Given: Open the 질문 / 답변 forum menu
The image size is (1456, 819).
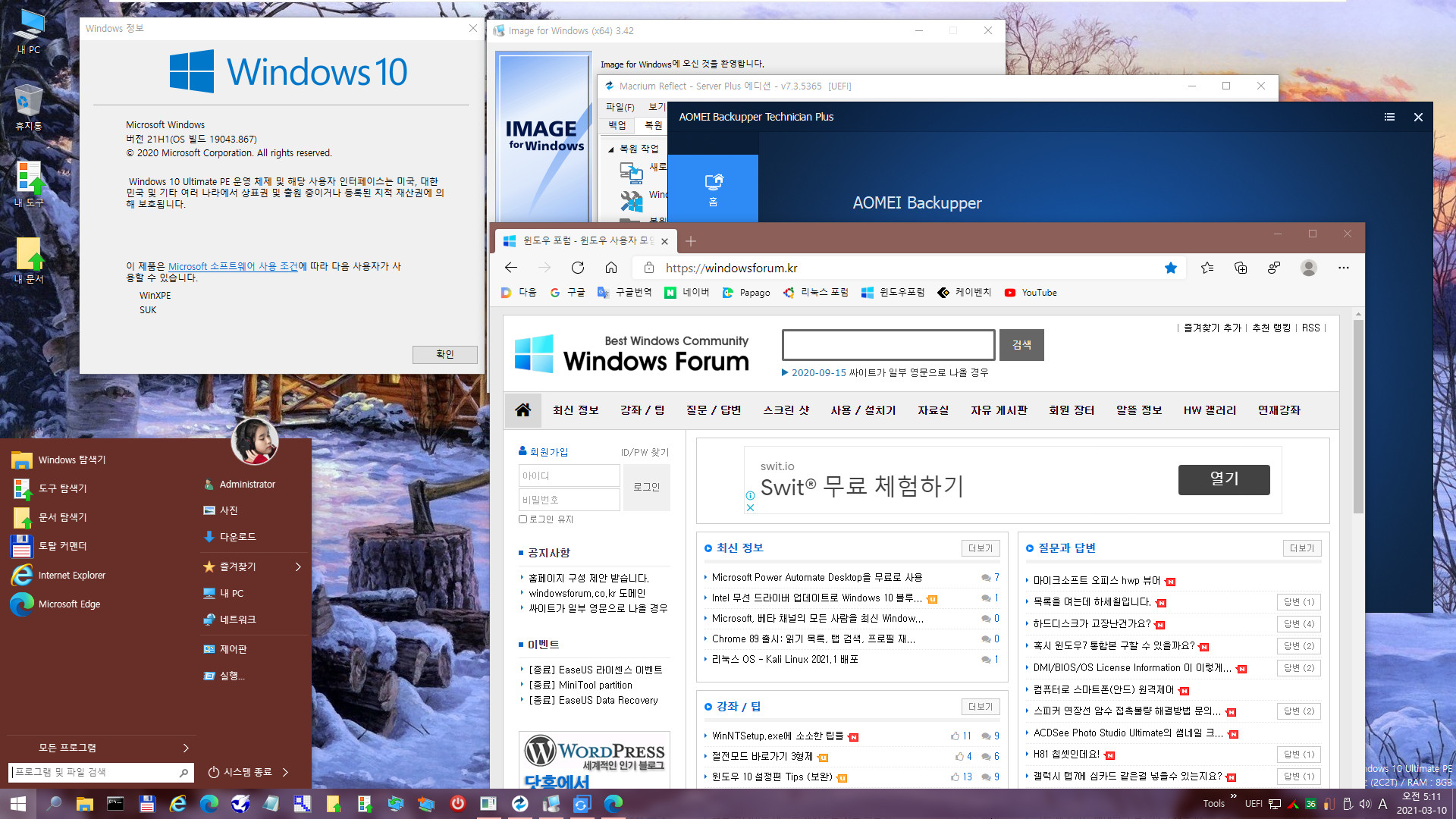Looking at the screenshot, I should (x=714, y=410).
